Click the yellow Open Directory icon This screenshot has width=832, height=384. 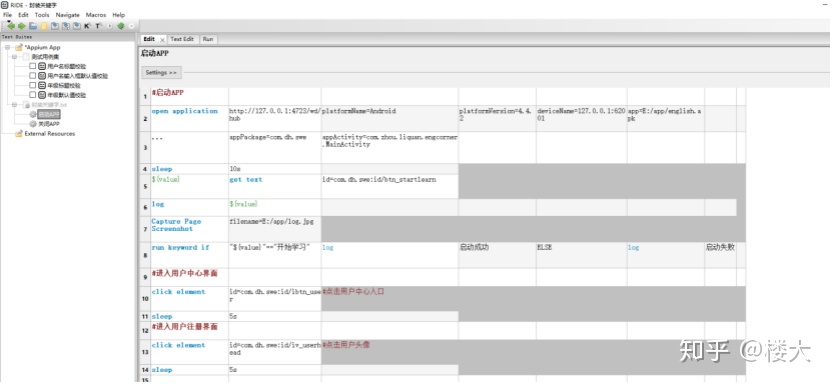click(x=44, y=26)
